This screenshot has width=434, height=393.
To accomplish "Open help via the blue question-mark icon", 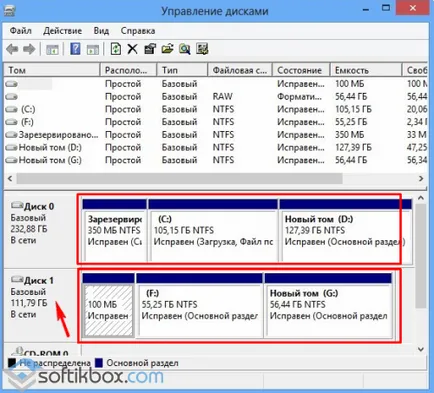I will click(75, 49).
